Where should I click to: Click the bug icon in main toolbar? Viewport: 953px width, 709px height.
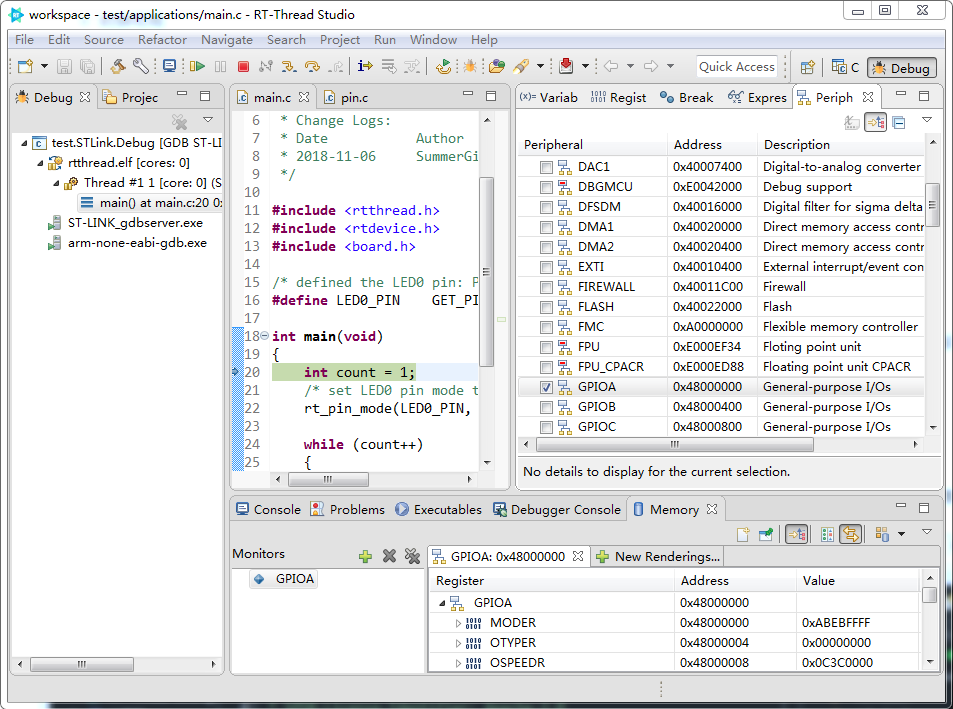tap(469, 66)
